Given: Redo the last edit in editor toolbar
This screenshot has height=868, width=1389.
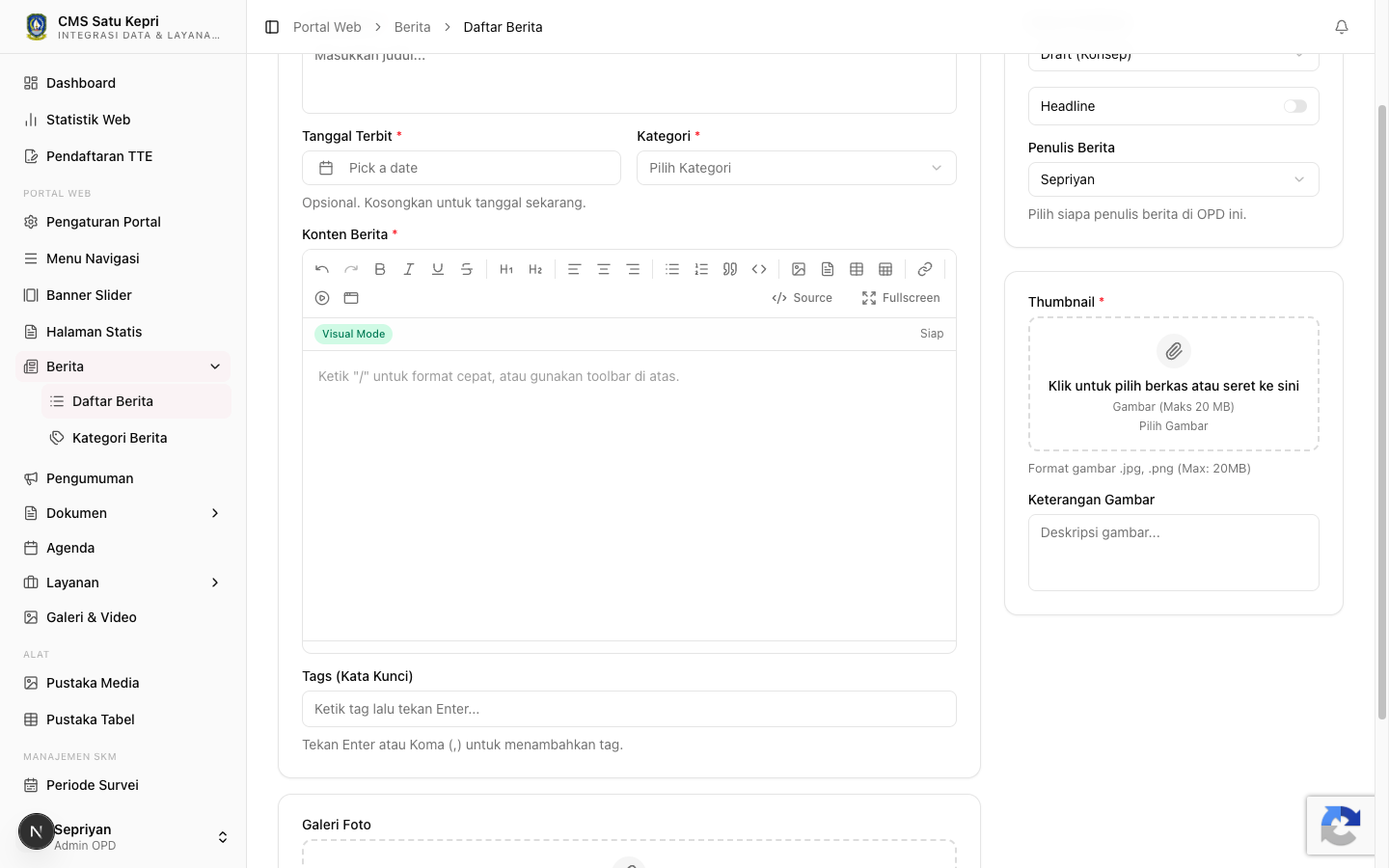Looking at the screenshot, I should [351, 269].
